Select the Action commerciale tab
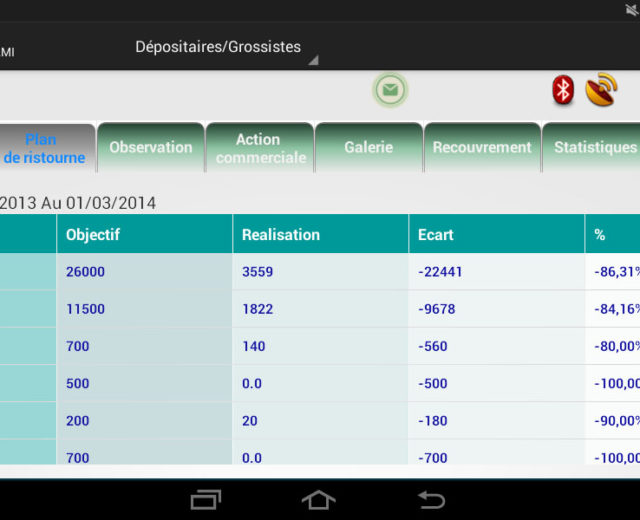Viewport: 640px width, 520px height. pos(260,148)
